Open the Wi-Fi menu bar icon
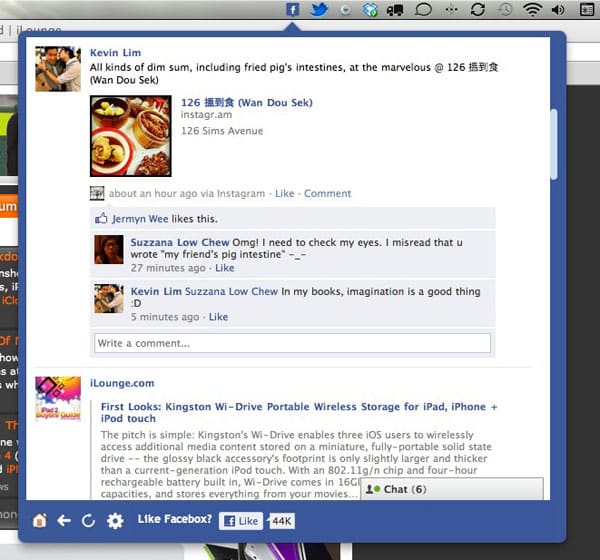Viewport: 600px width, 560px height. [532, 10]
